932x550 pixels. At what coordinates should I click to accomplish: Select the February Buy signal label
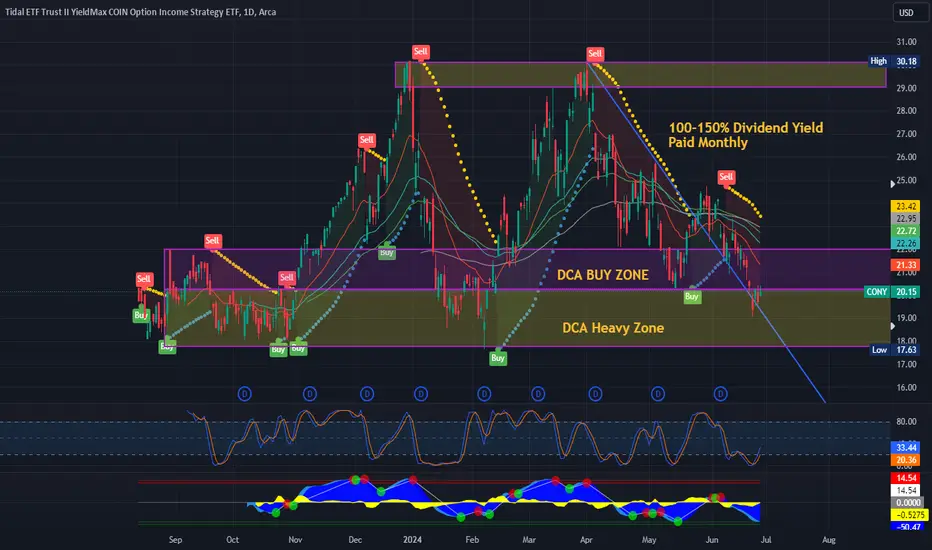click(x=498, y=358)
